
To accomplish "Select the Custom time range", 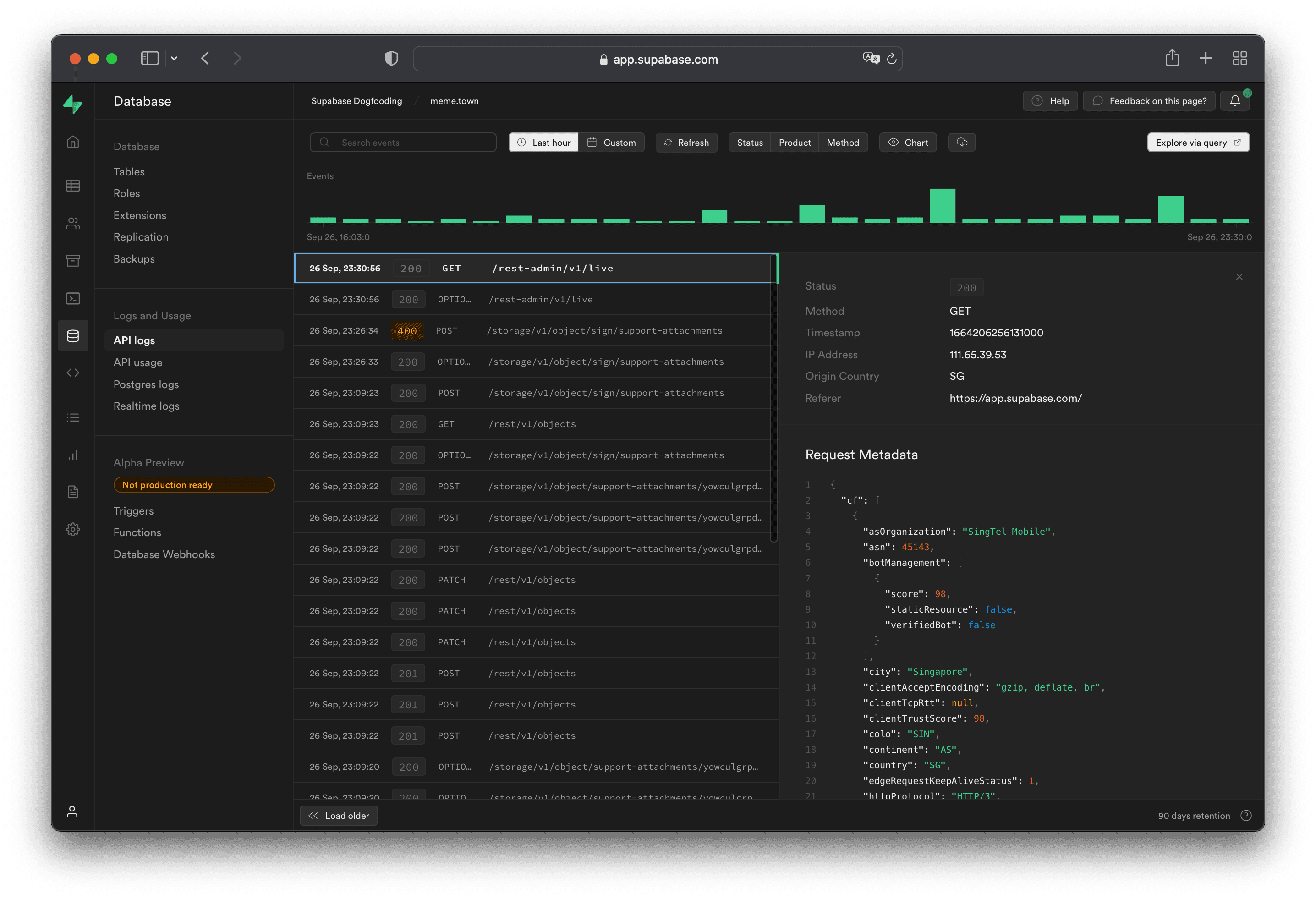I will point(611,143).
